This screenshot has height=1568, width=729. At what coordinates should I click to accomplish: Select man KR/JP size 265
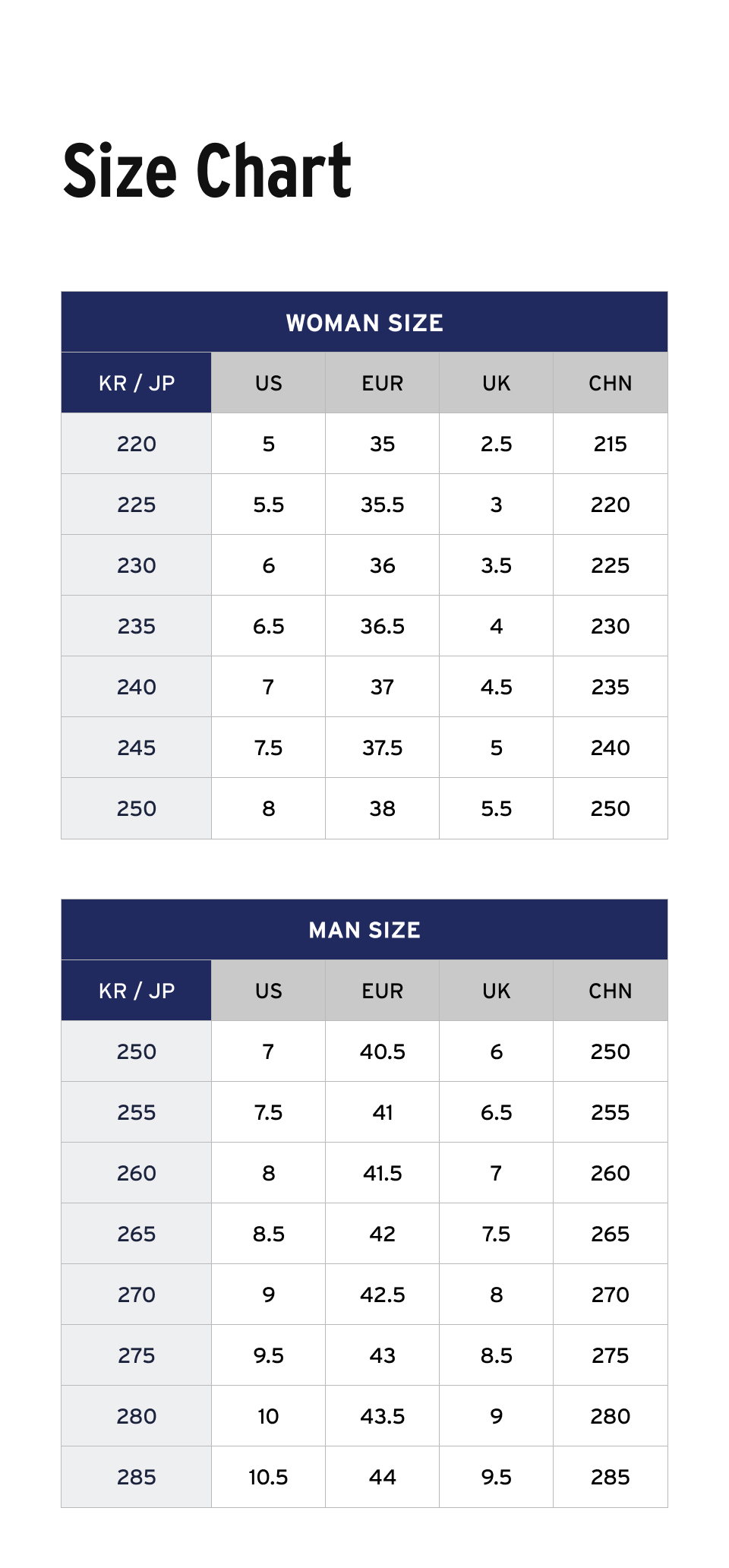137,1234
